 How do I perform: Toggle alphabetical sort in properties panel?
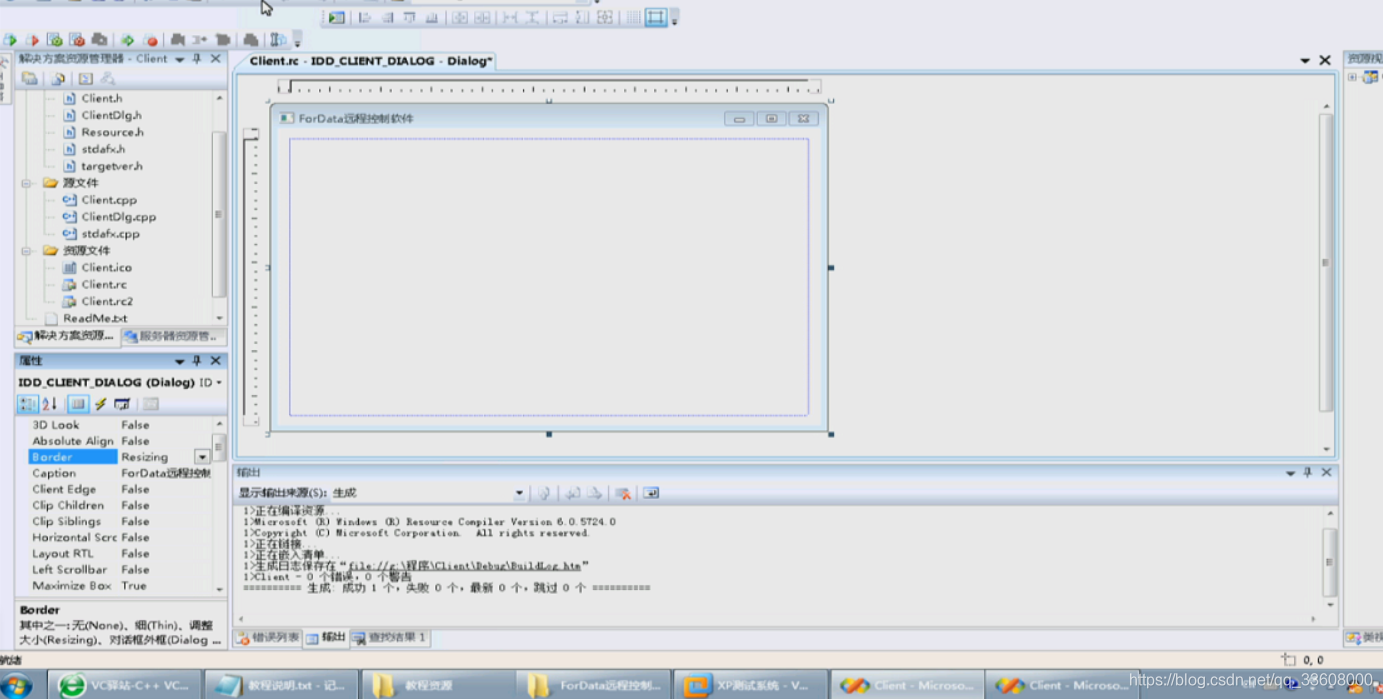[x=50, y=404]
